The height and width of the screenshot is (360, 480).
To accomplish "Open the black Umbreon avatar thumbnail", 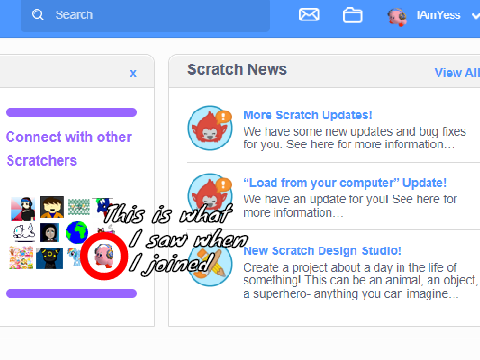I will (49, 258).
